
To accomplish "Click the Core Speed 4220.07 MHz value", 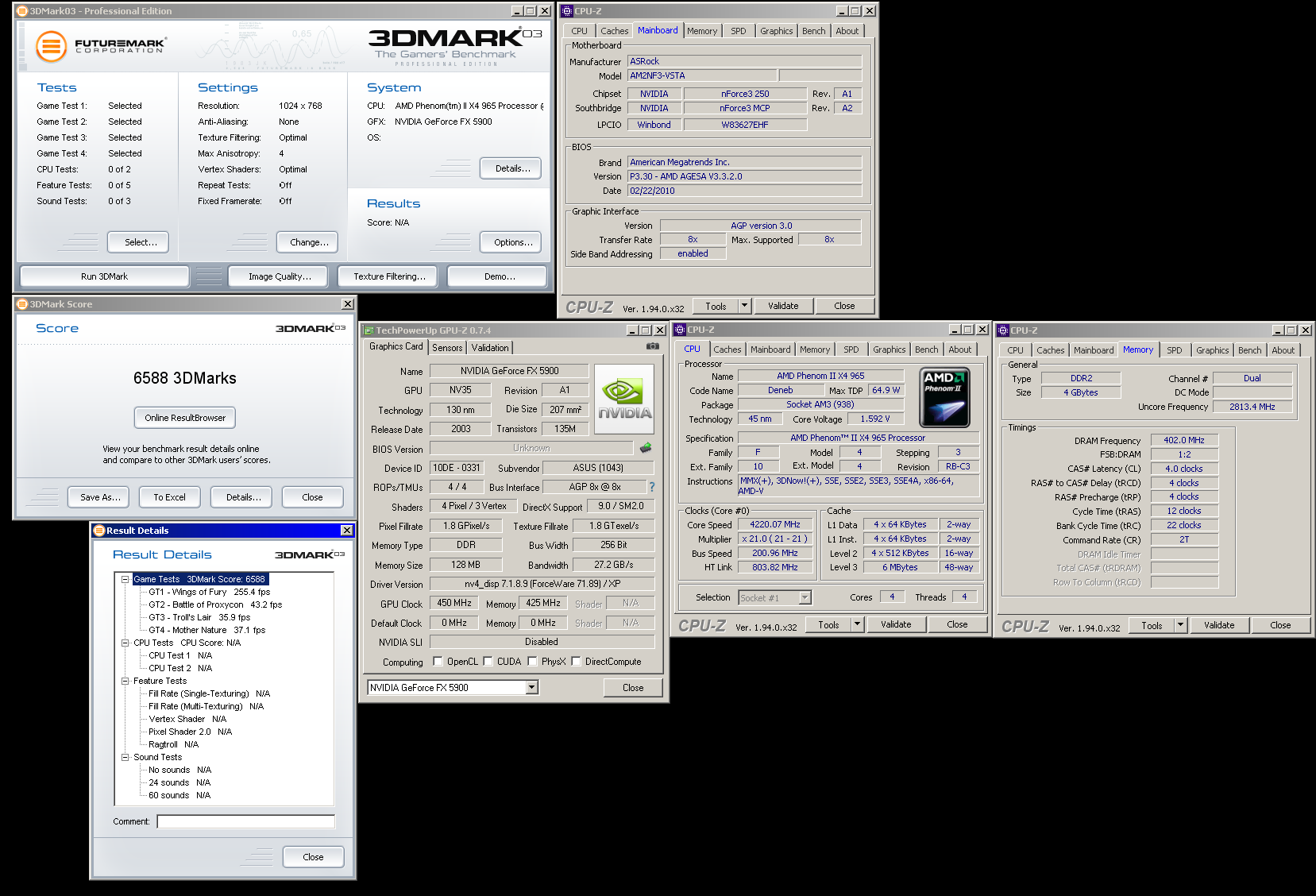I will [775, 524].
